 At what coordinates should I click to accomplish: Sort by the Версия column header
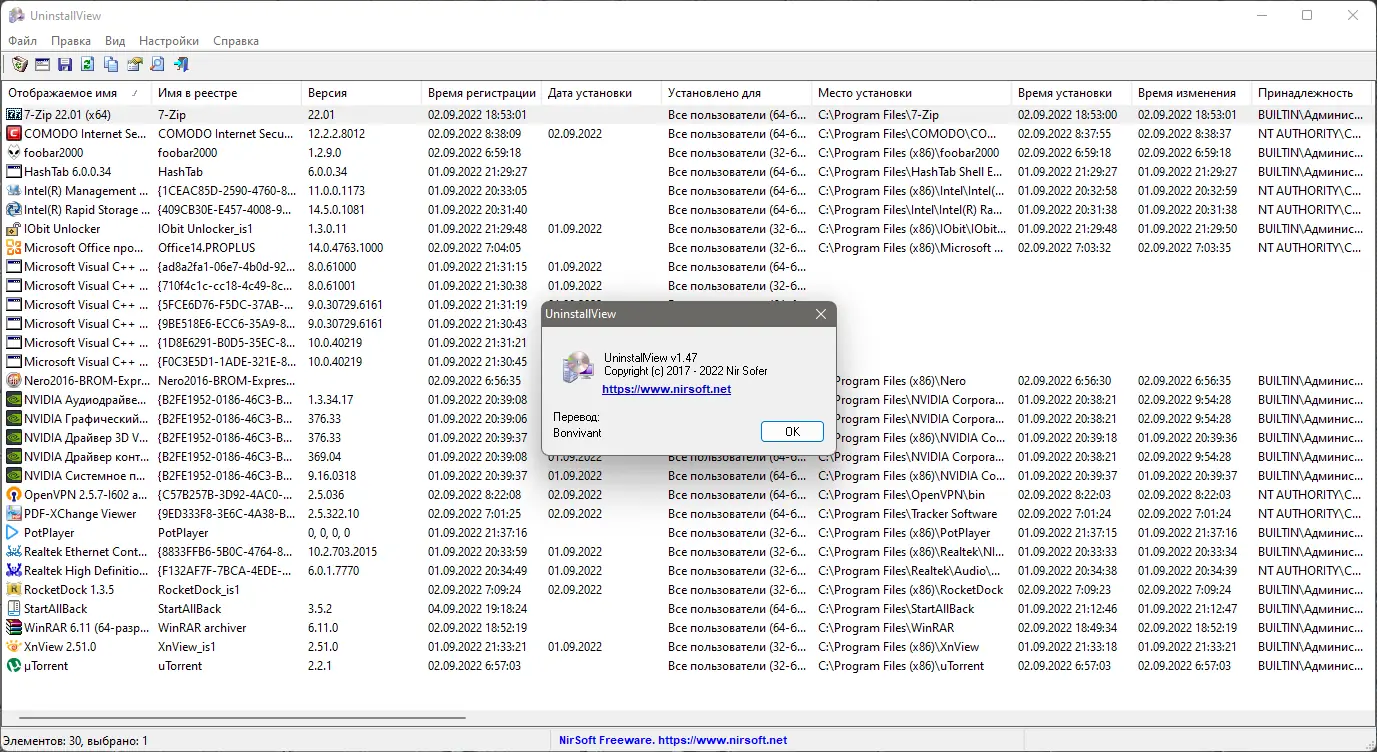360,93
